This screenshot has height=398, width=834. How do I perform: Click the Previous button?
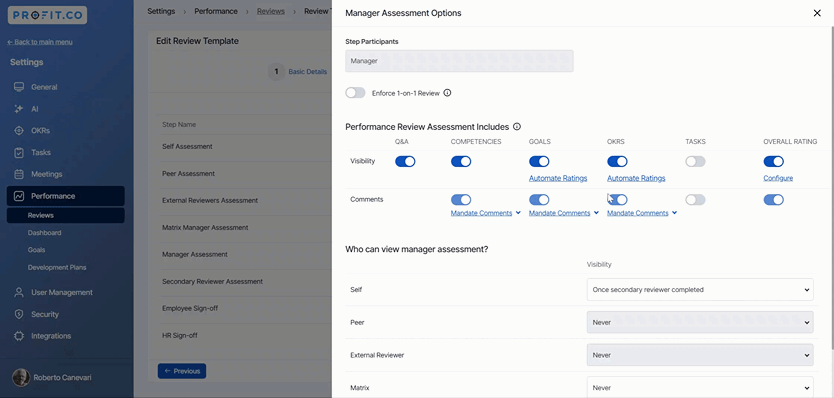point(182,371)
